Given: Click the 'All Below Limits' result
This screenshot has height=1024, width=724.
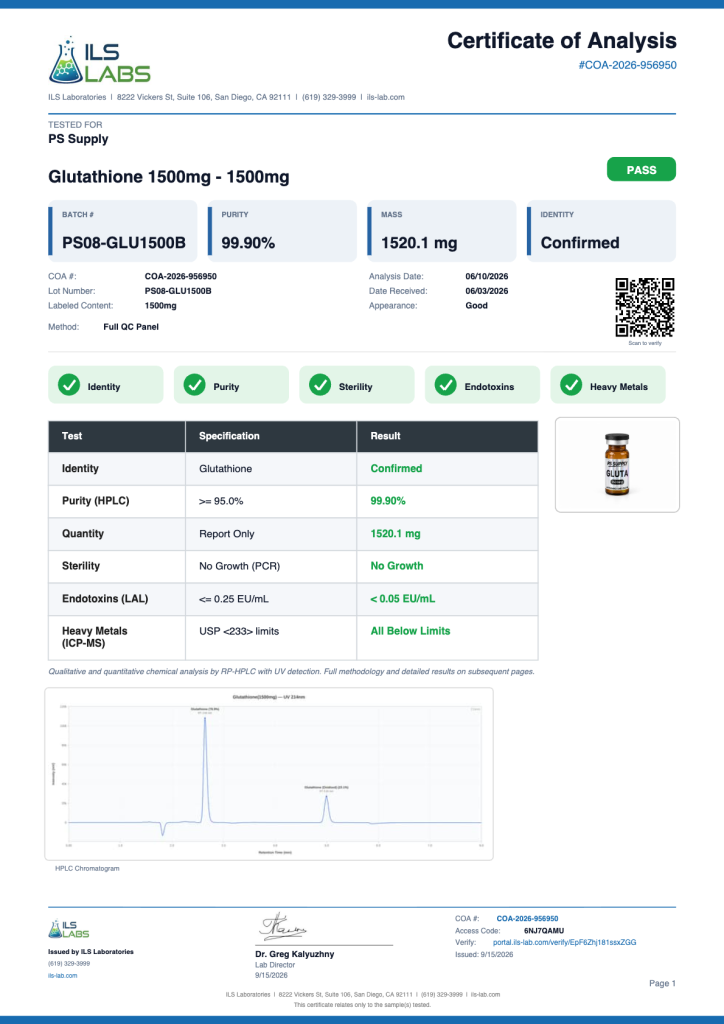Looking at the screenshot, I should tap(411, 632).
